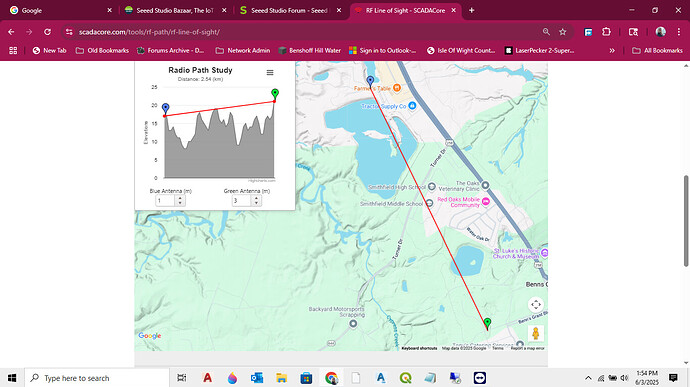Image resolution: width=690 pixels, height=387 pixels.
Task: Click the Street View pegman icon
Action: pyautogui.click(x=536, y=333)
